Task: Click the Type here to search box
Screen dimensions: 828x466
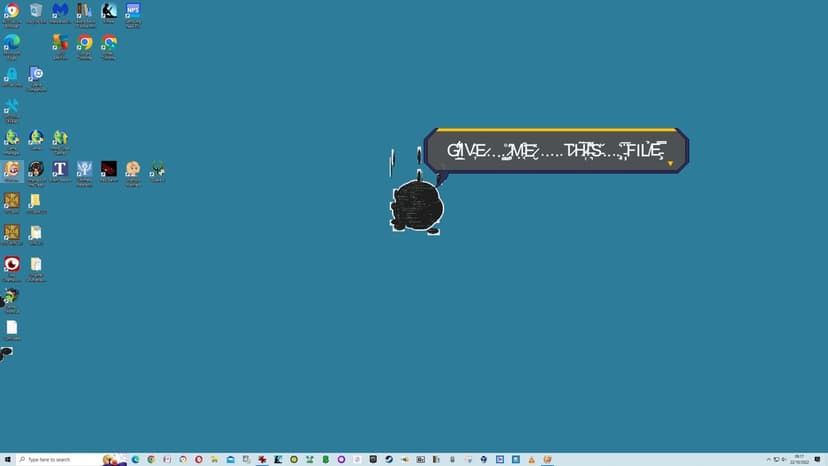Action: [x=61, y=460]
